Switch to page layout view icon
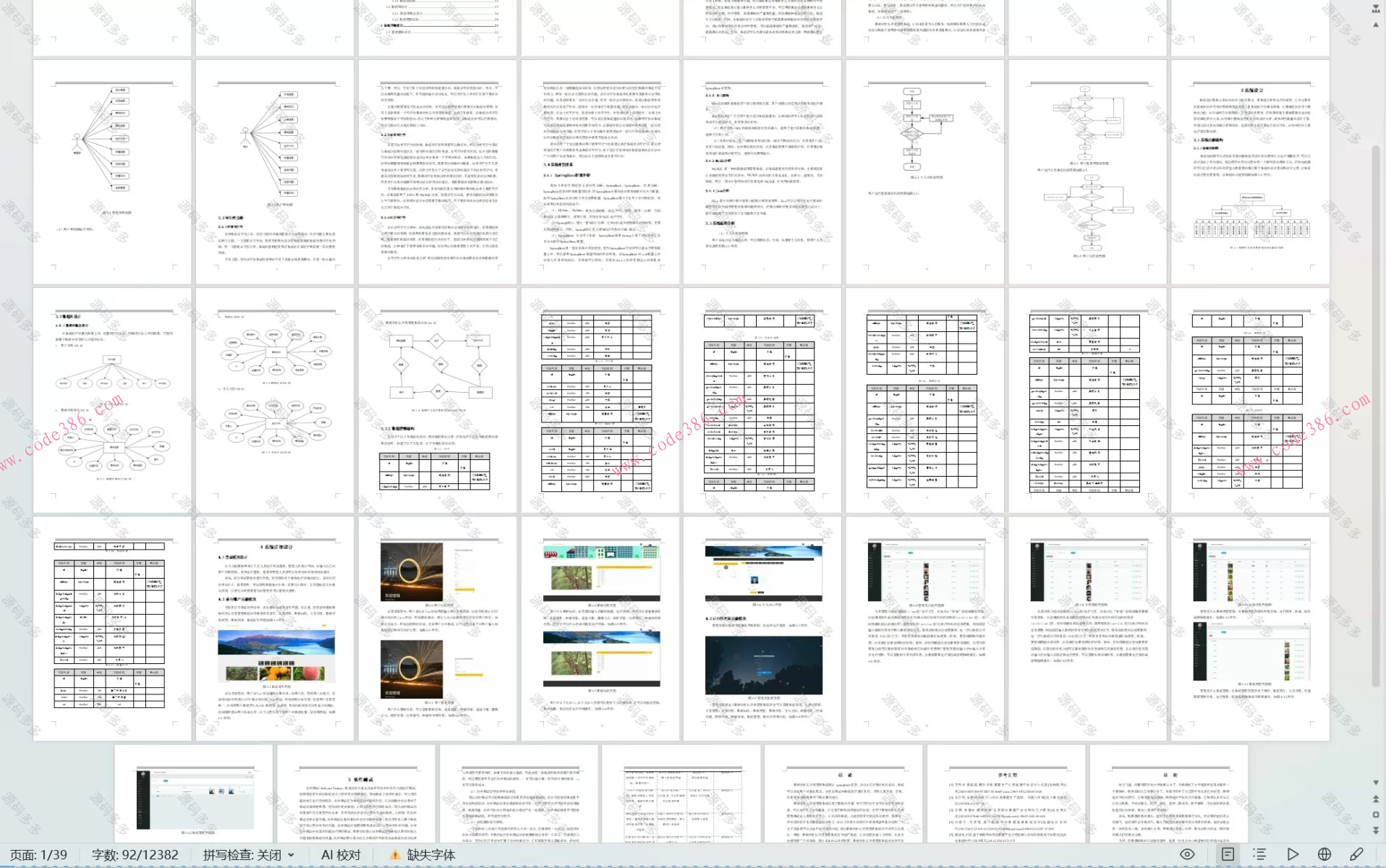Image resolution: width=1386 pixels, height=868 pixels. (1228, 854)
